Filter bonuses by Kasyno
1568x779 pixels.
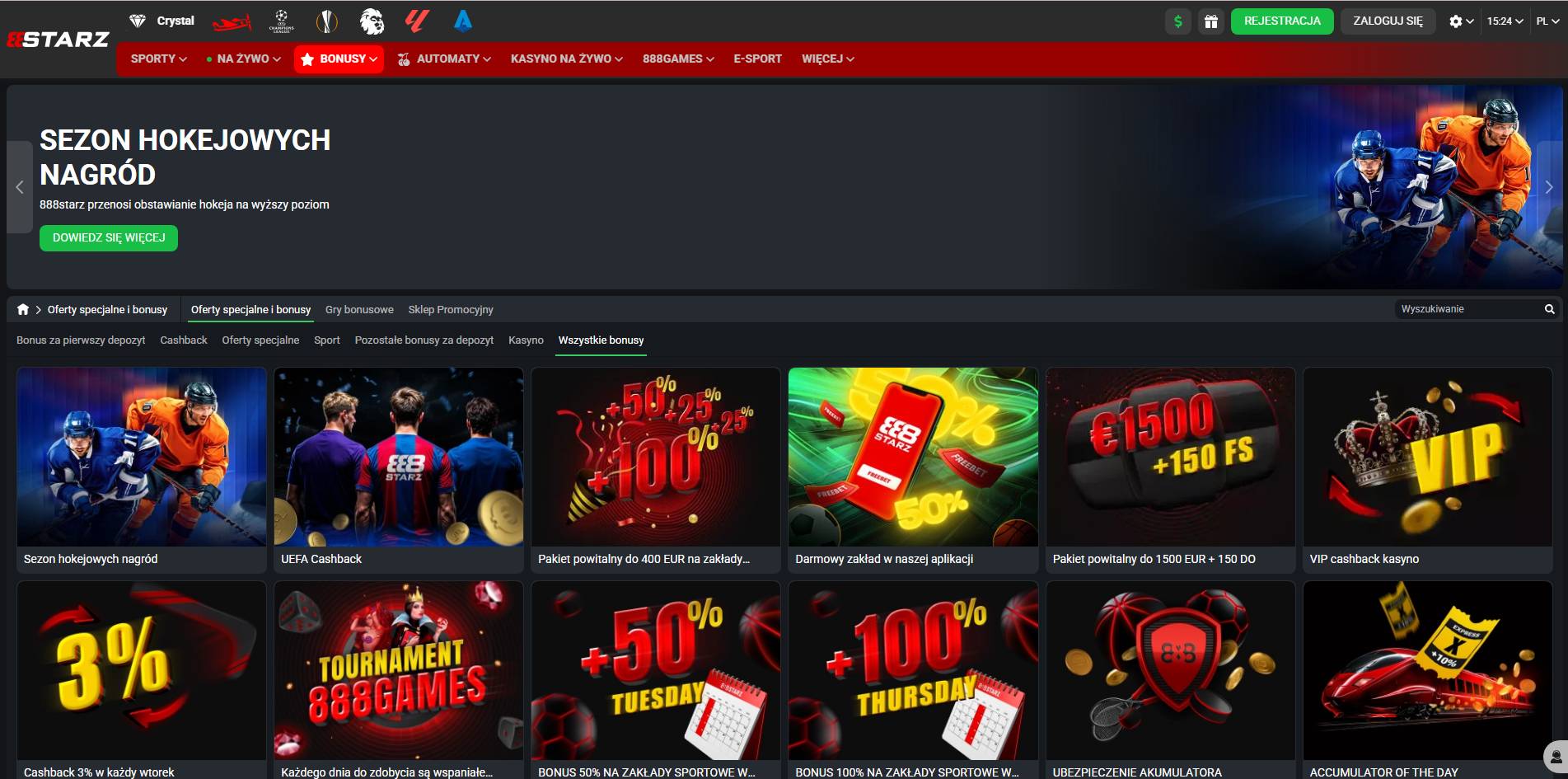click(x=526, y=340)
